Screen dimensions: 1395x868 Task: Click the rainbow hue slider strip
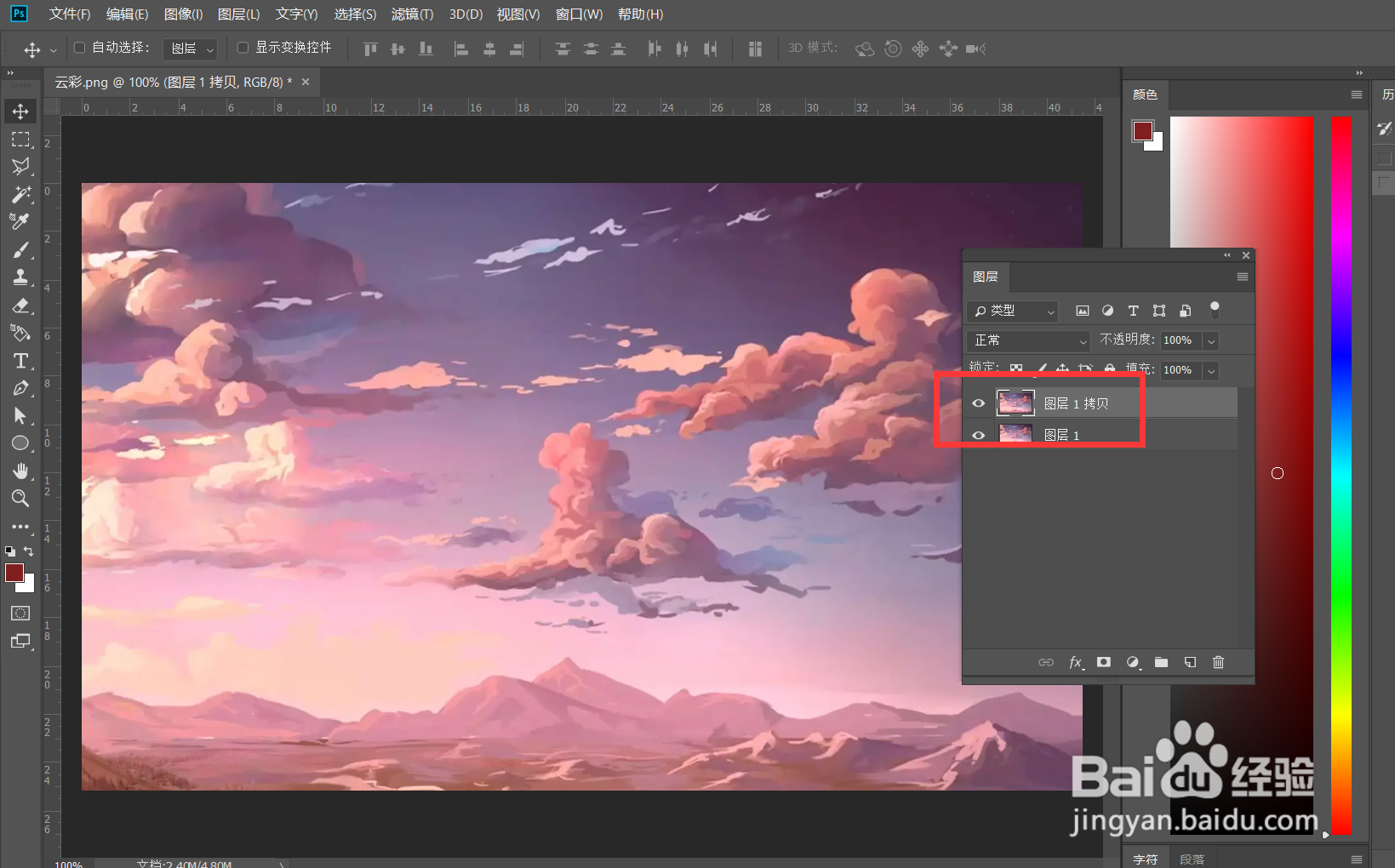(1341, 475)
